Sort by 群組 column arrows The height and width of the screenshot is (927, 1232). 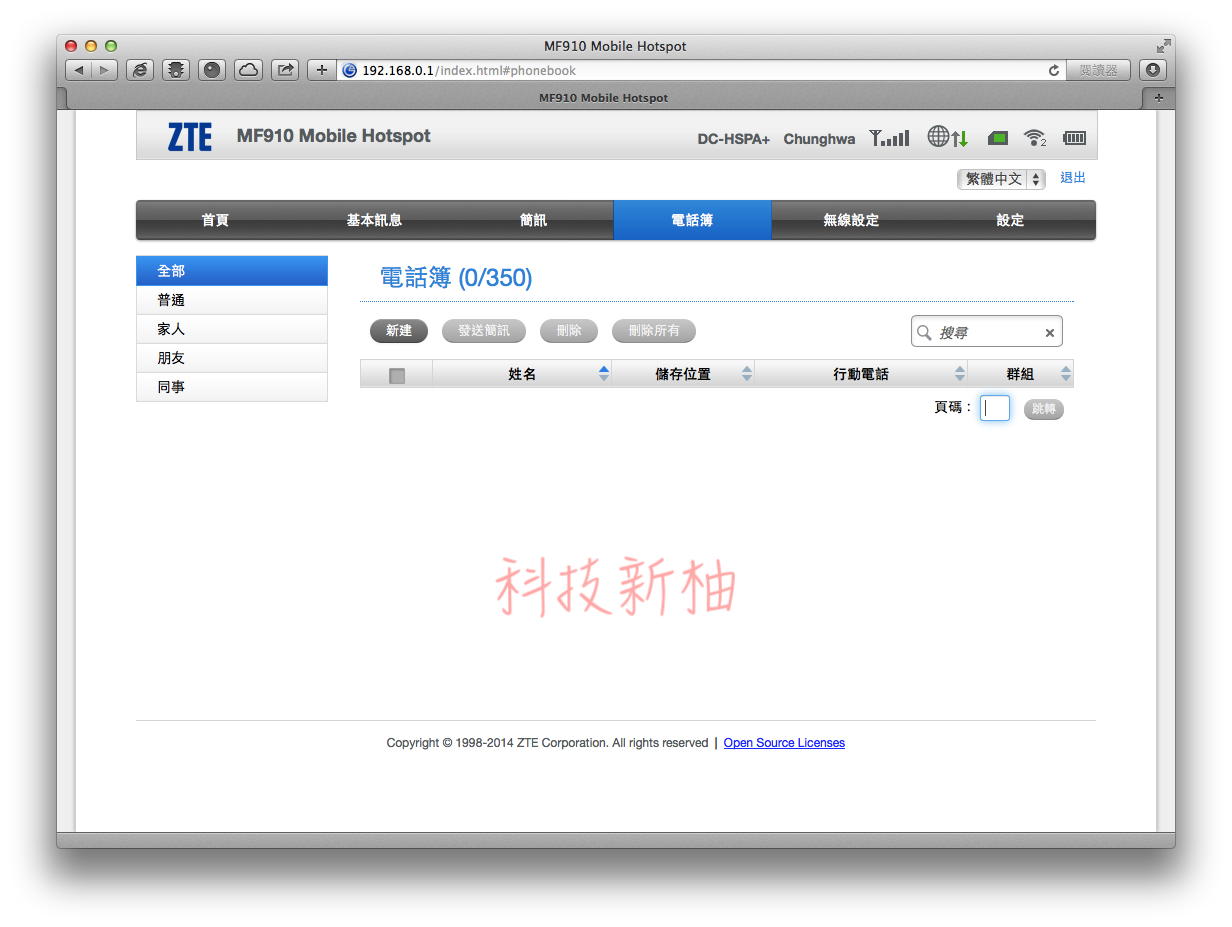click(1066, 374)
